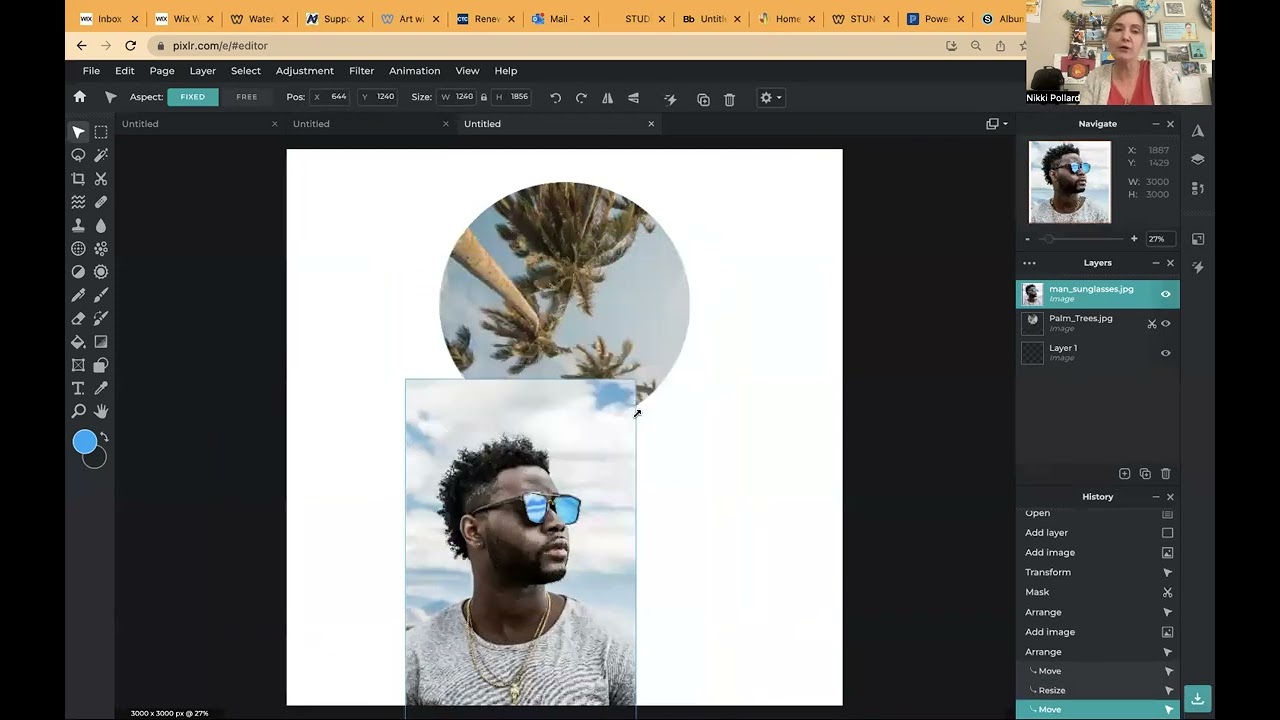Image resolution: width=1280 pixels, height=720 pixels.
Task: Select the Cutout scissors tool
Action: (x=101, y=179)
